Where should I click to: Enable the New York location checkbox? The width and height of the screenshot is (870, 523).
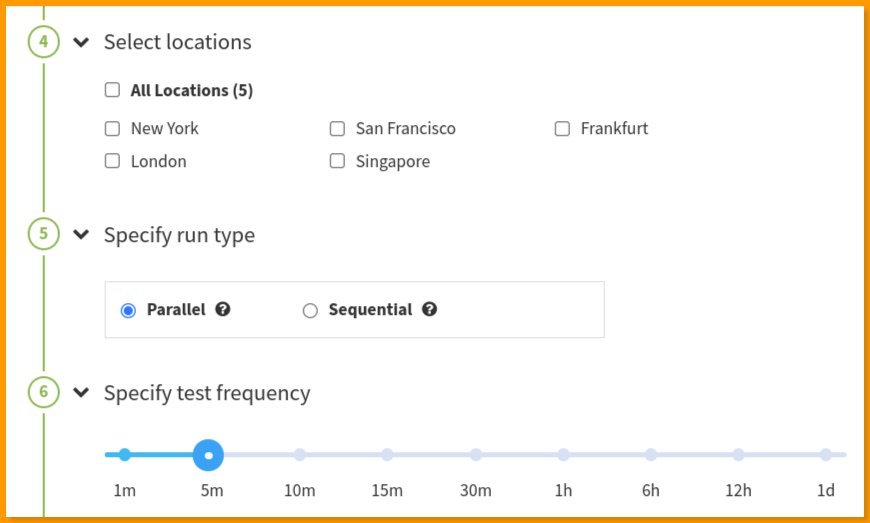[113, 129]
